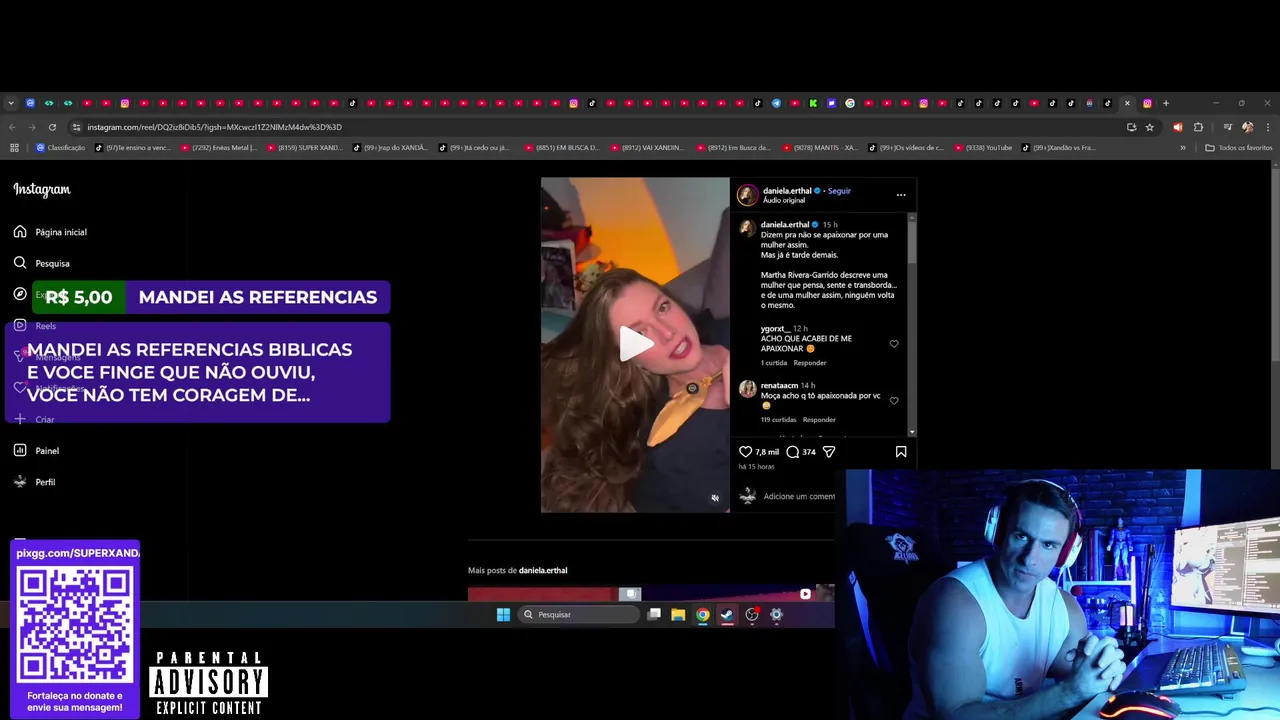
Task: Open the Chrome tab search dropdown
Action: coord(11,103)
